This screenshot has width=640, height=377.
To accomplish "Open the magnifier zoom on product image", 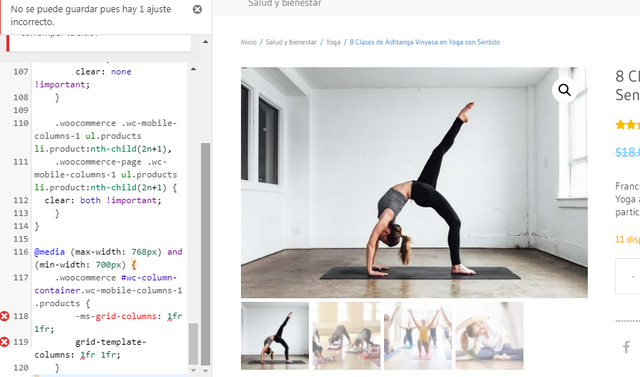I will coord(564,90).
